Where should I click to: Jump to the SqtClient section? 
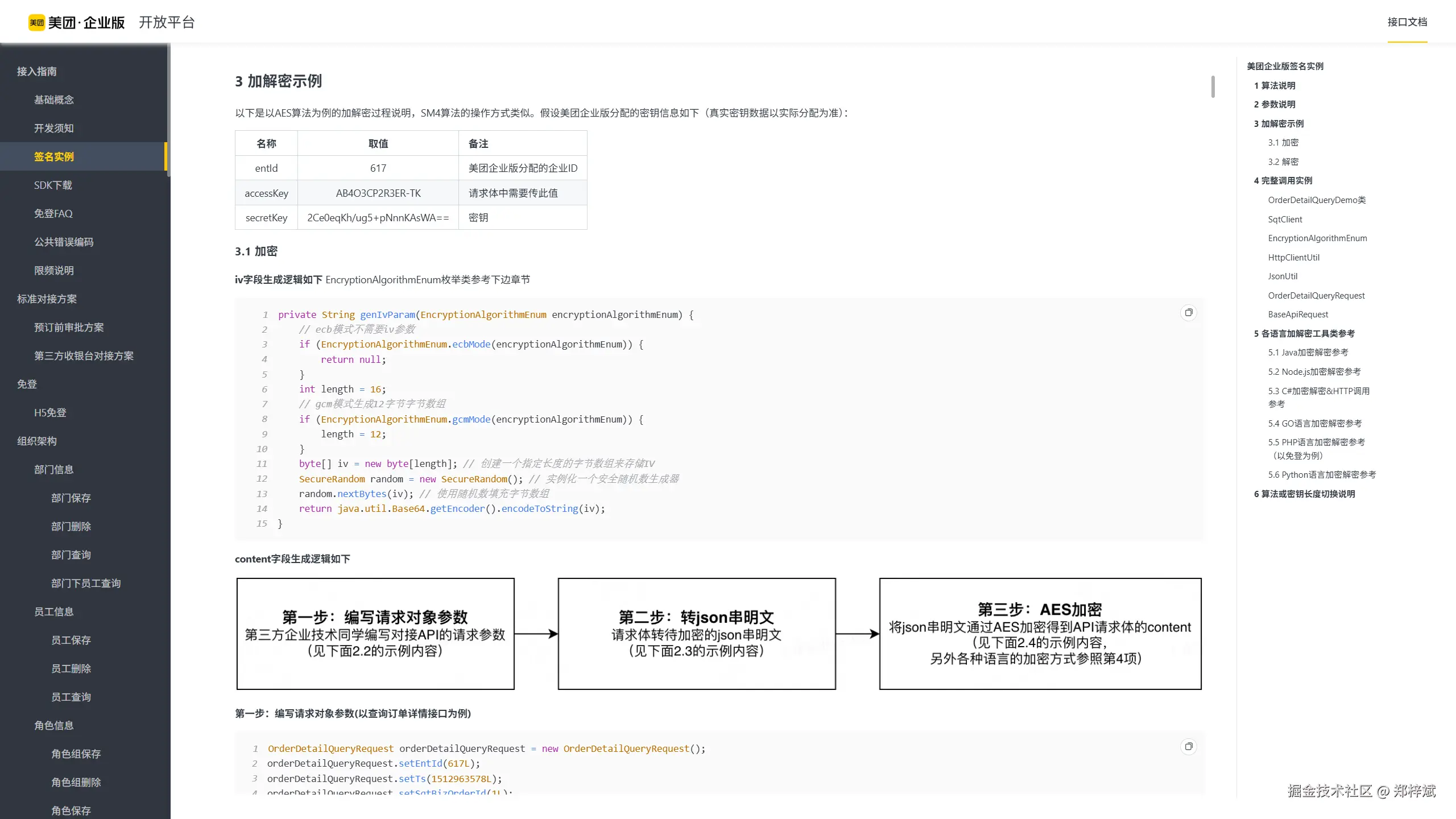coord(1285,218)
